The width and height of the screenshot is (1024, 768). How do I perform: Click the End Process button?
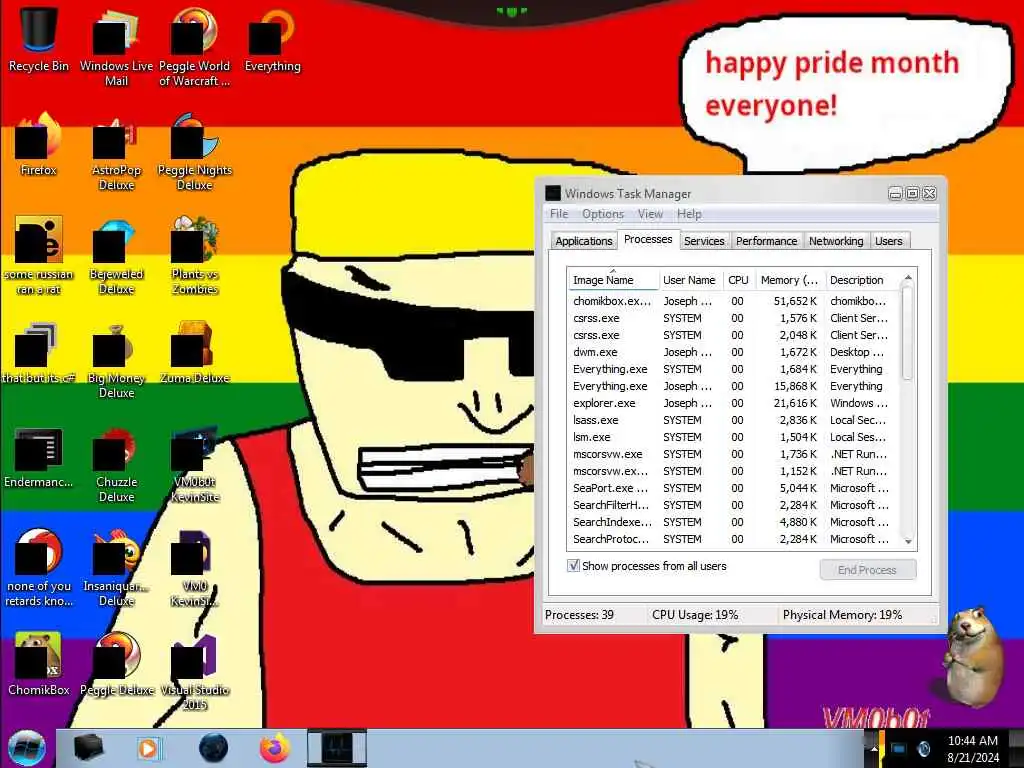(867, 569)
